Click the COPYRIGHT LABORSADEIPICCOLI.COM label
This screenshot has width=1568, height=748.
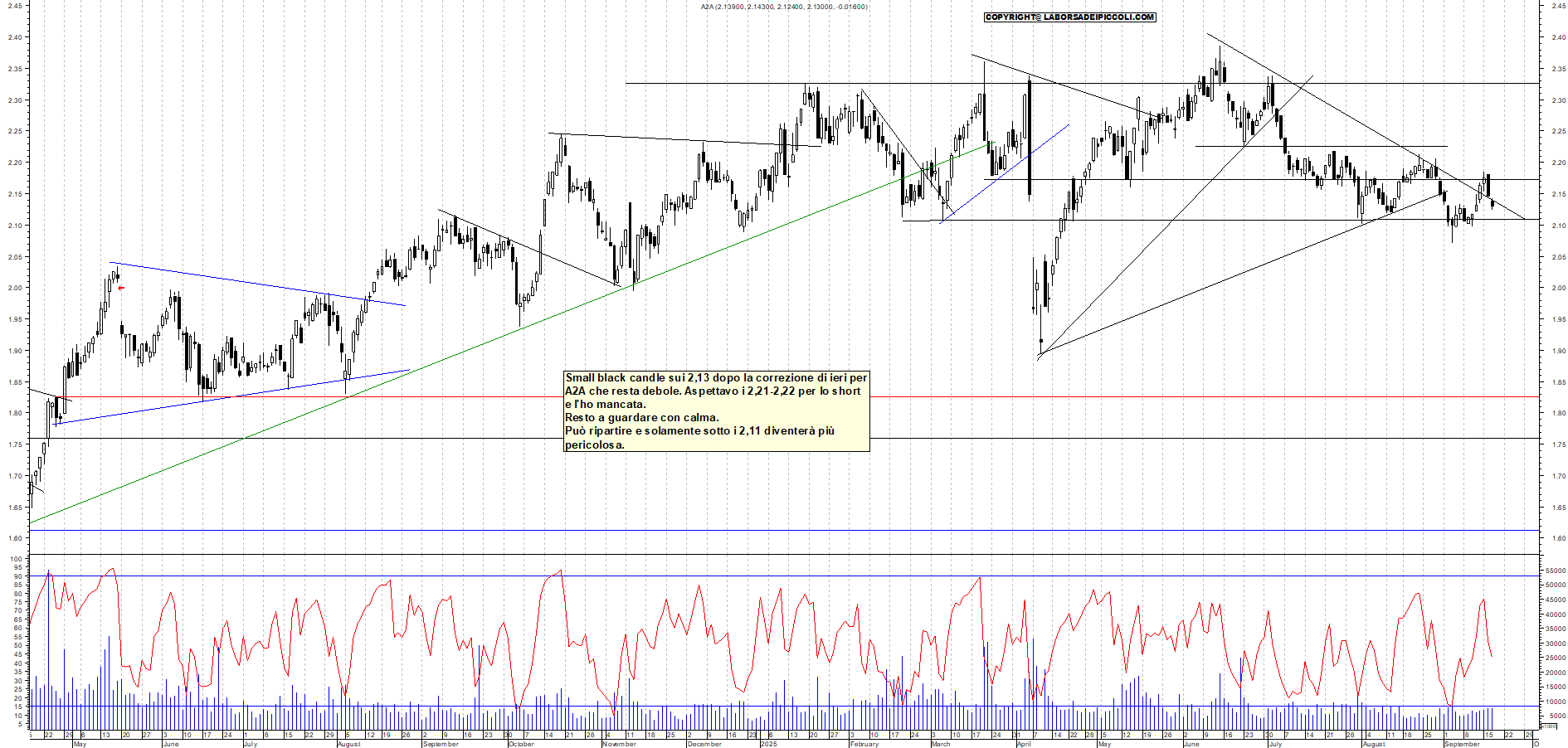[1069, 17]
